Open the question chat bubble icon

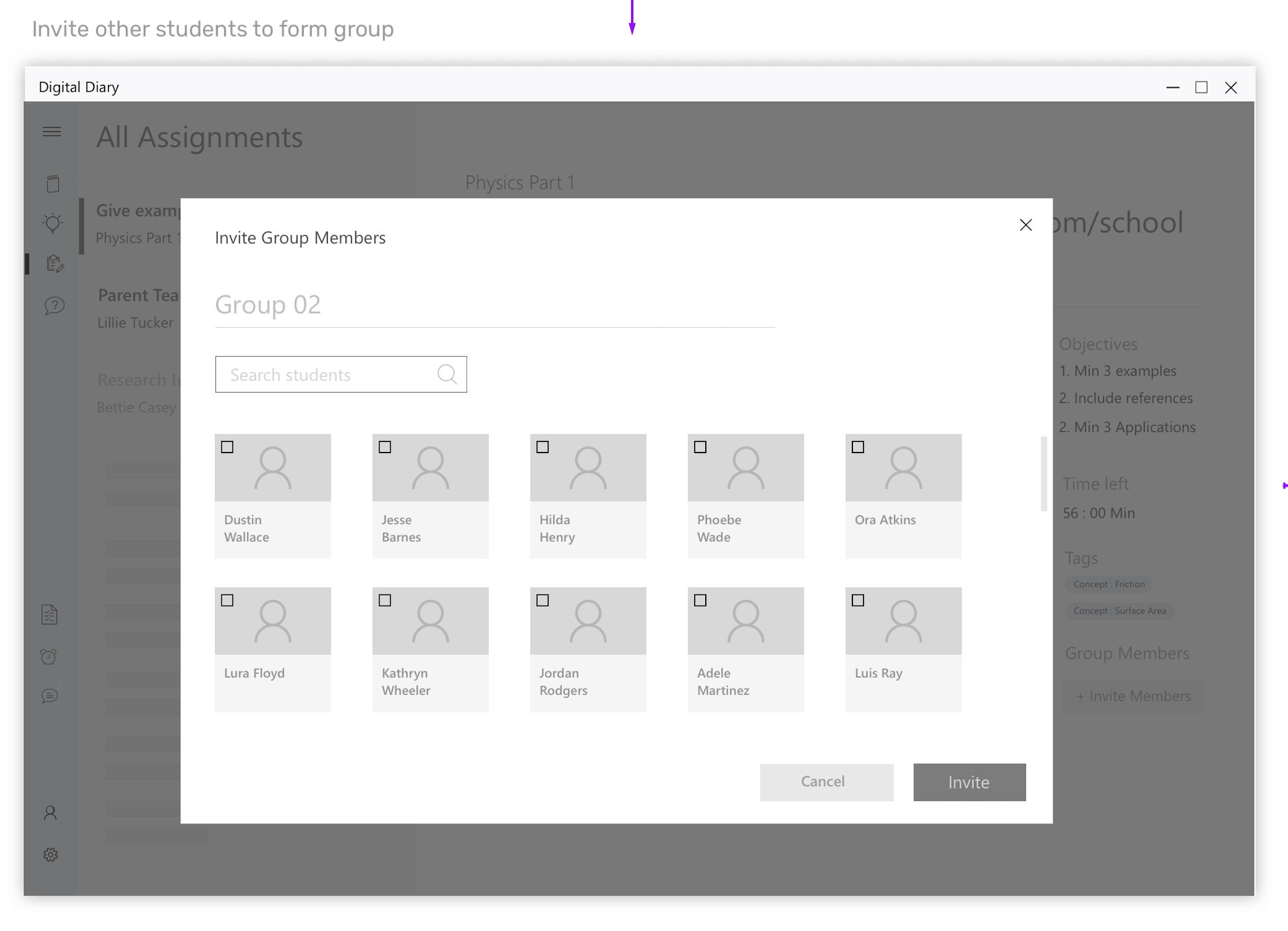point(54,305)
